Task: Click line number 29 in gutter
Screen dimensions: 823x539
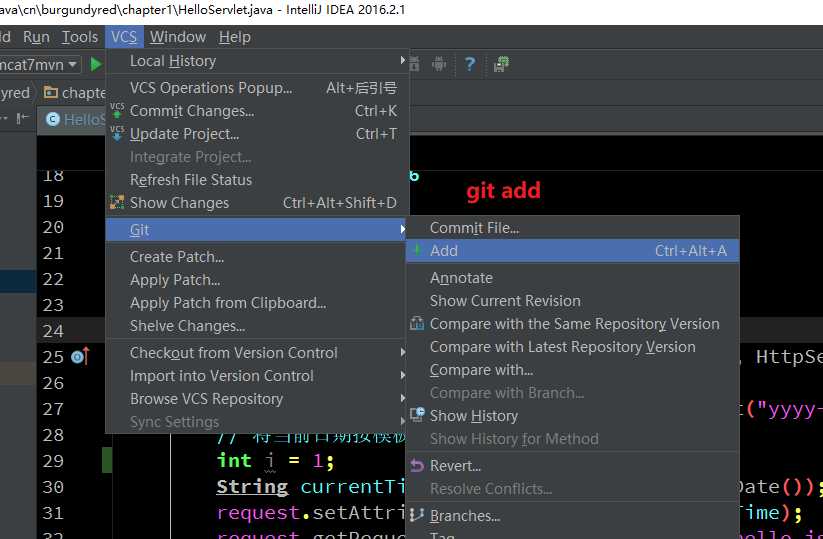Action: (x=53, y=461)
